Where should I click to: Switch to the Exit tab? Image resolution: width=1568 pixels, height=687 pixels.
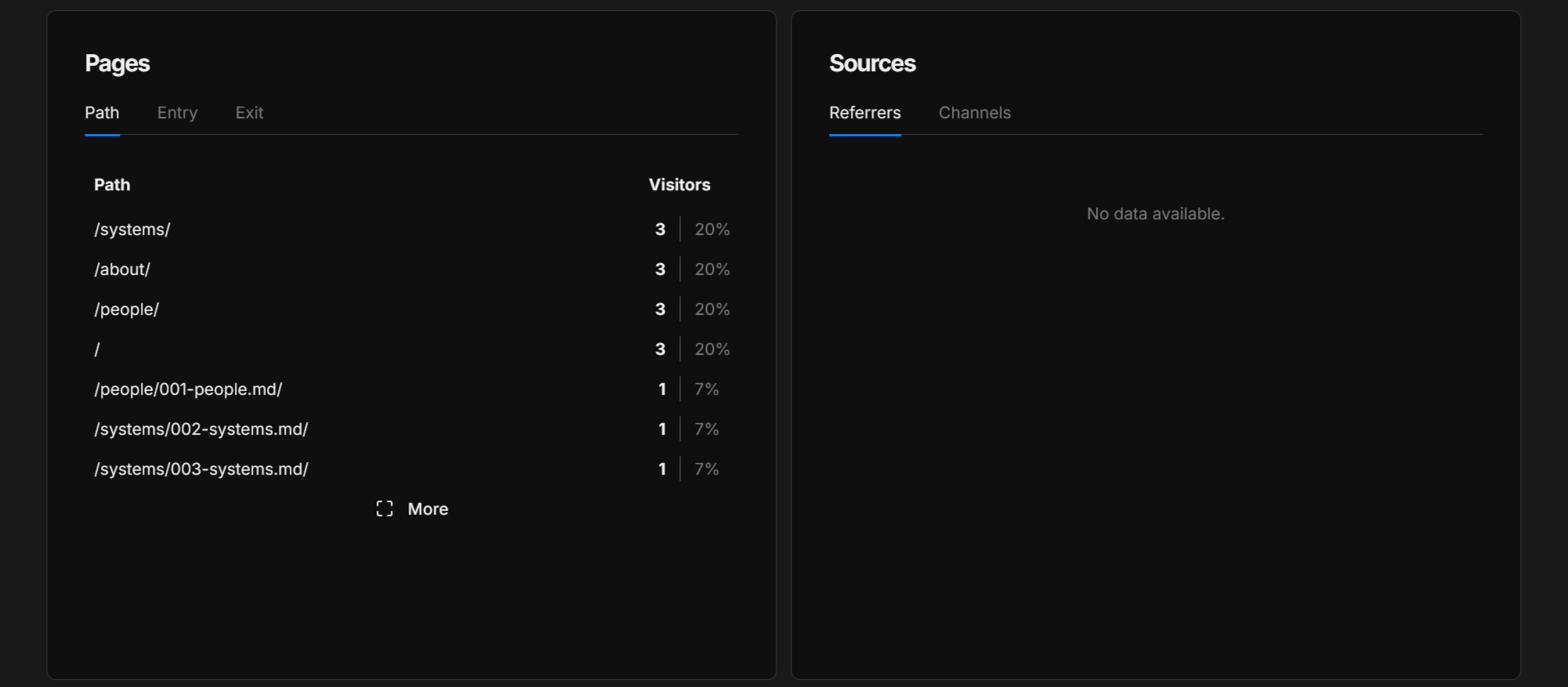[249, 113]
